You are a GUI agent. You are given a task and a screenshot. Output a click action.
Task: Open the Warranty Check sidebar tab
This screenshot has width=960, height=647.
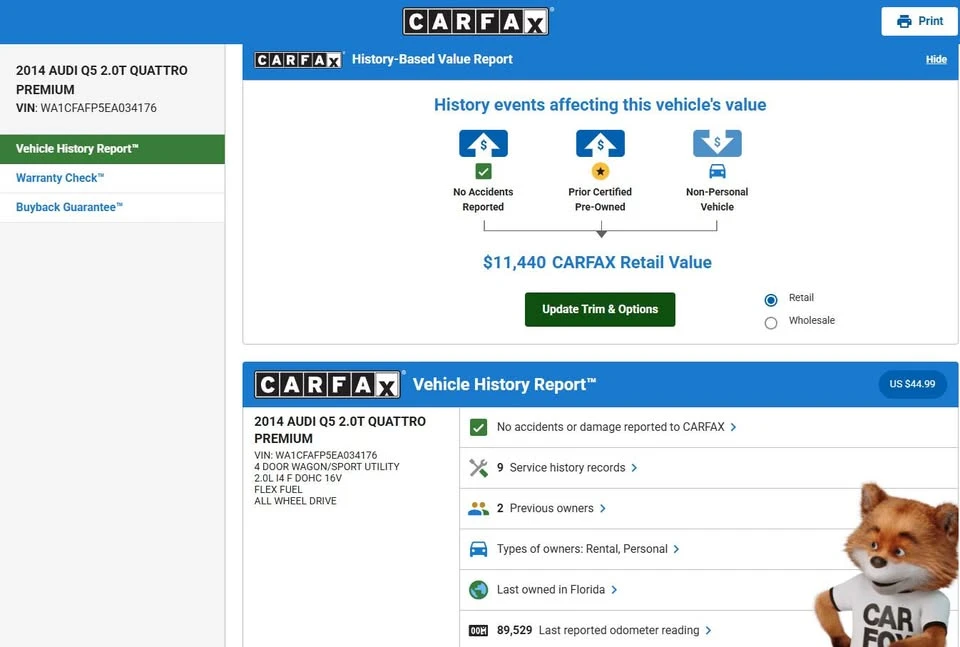pos(112,178)
